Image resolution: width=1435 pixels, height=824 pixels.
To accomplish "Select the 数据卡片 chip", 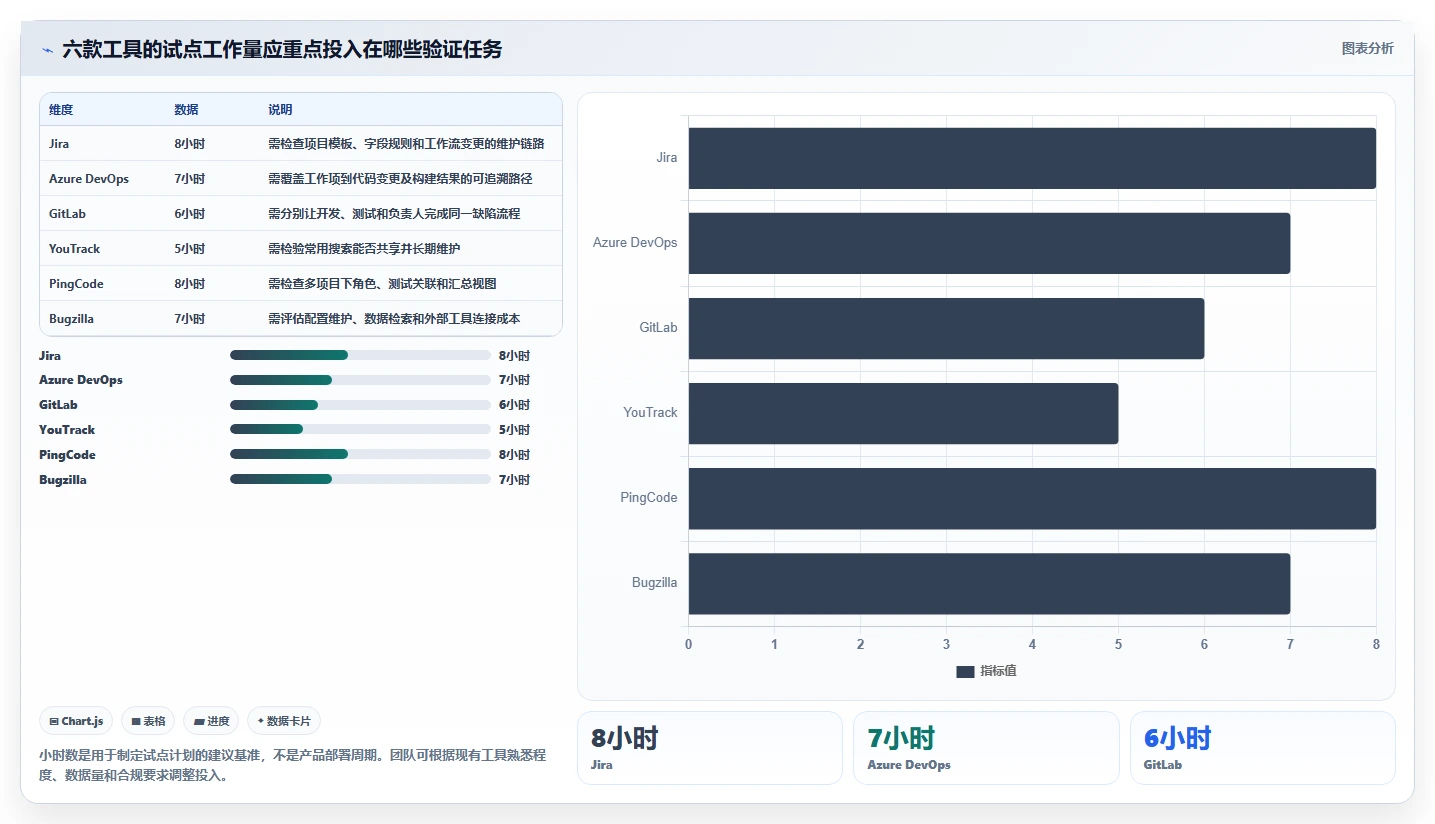I will pos(284,721).
